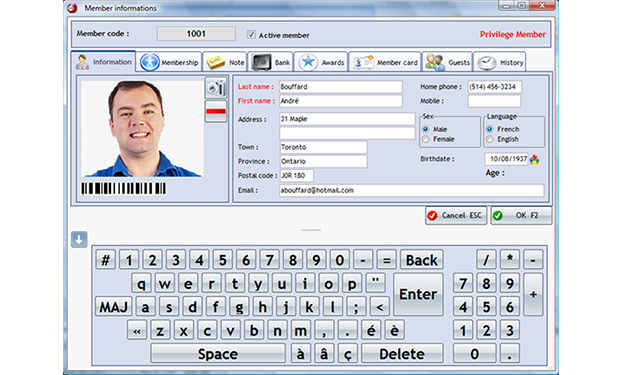Tap the é accent key
The height and width of the screenshot is (375, 622).
[371, 330]
